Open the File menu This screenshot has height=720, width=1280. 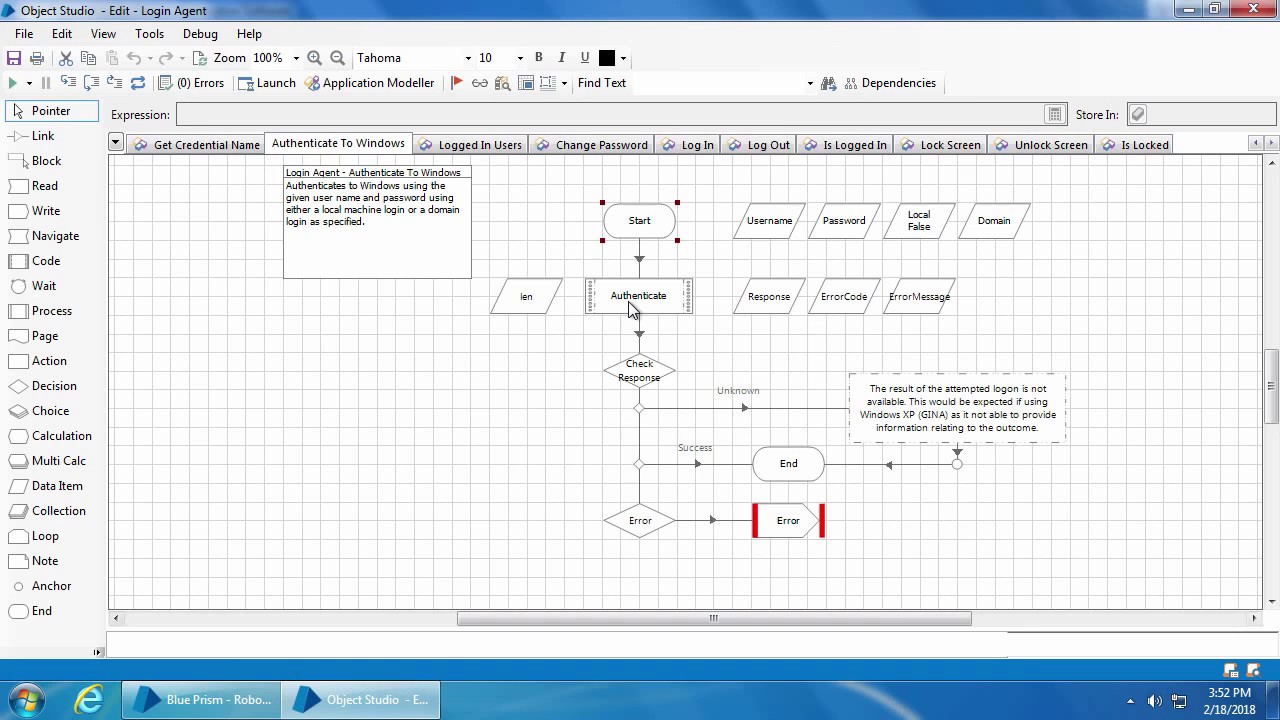(x=24, y=34)
